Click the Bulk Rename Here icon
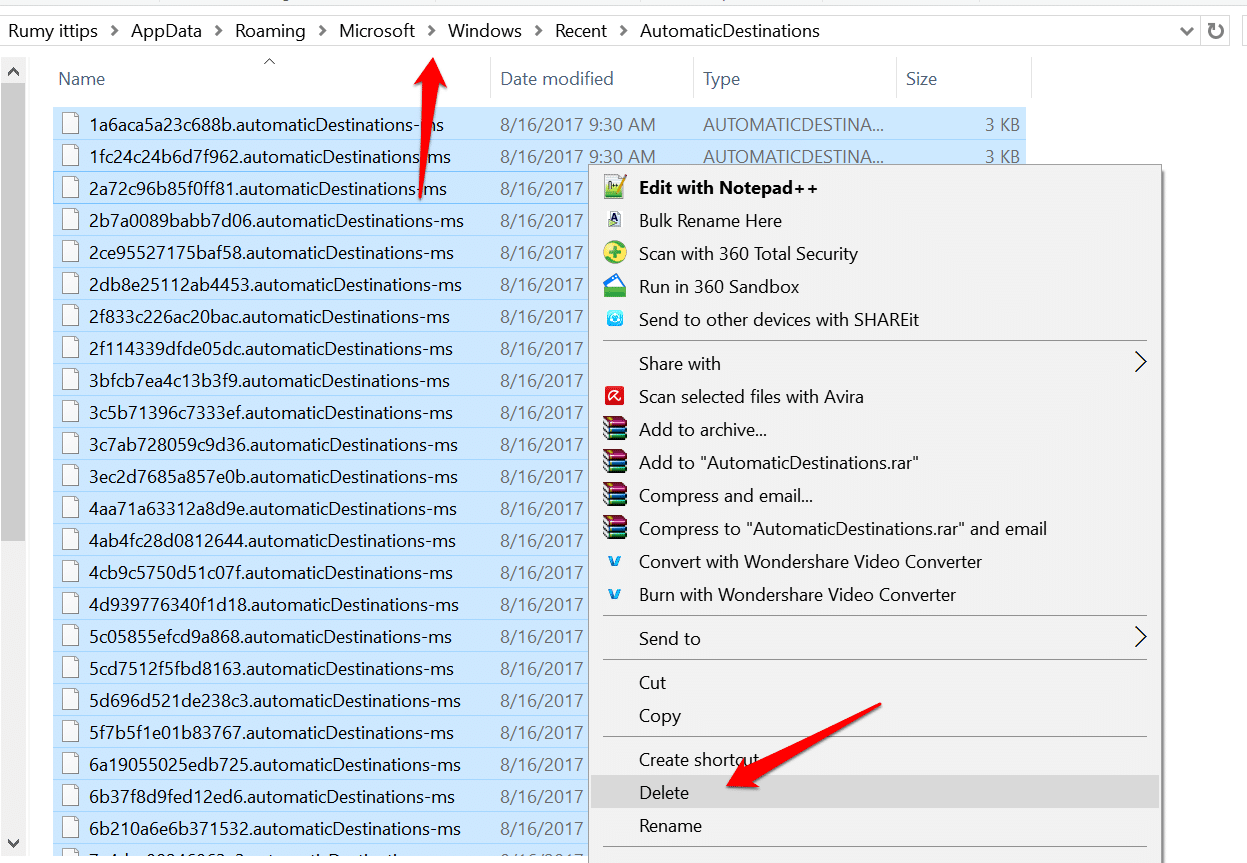The height and width of the screenshot is (863, 1247). 615,220
